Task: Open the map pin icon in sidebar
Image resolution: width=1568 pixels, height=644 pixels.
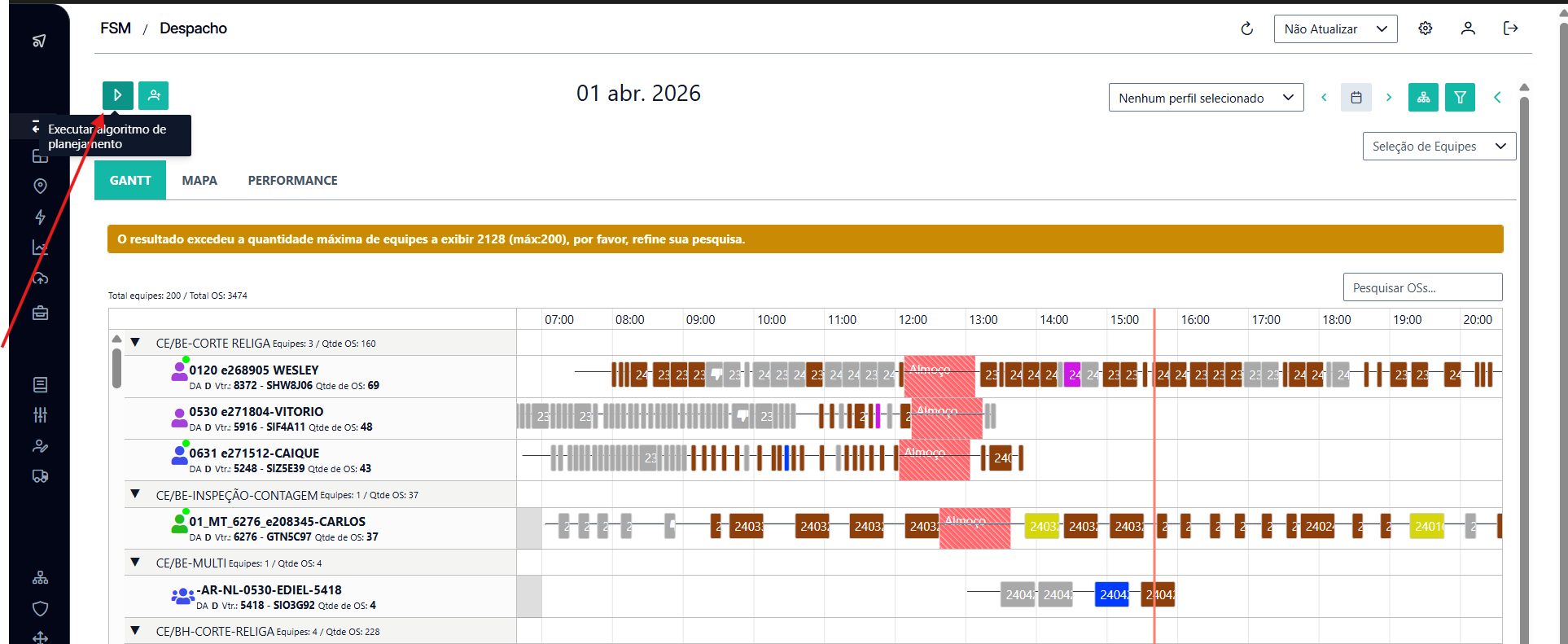Action: click(x=40, y=186)
